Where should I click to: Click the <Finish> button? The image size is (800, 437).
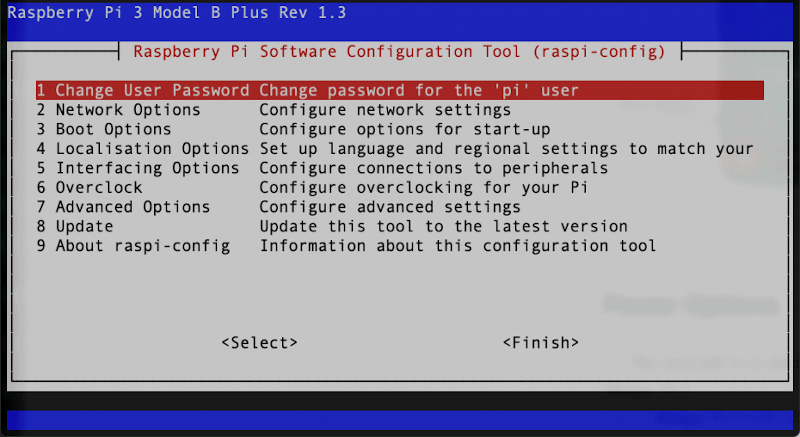tap(541, 343)
